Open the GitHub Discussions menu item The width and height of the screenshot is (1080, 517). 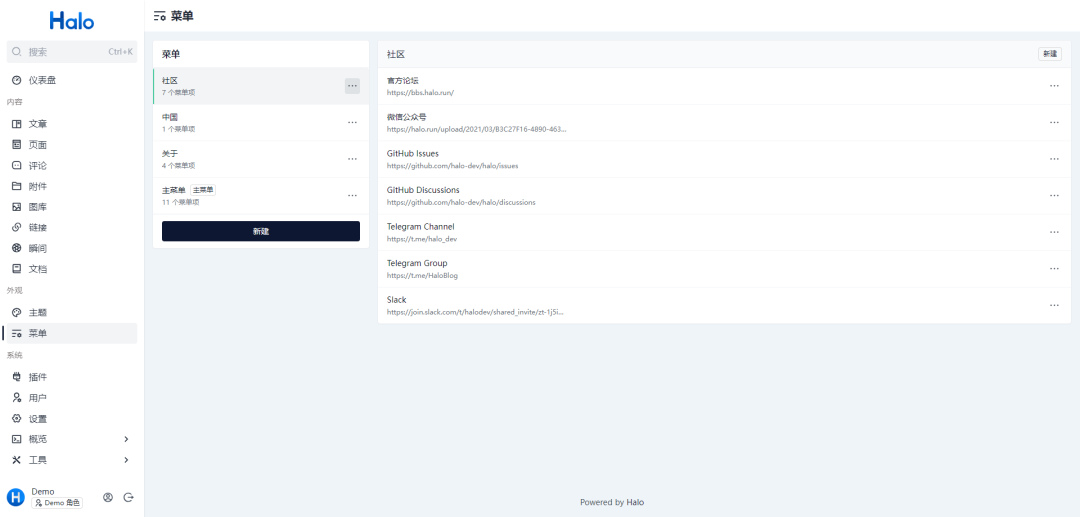724,196
